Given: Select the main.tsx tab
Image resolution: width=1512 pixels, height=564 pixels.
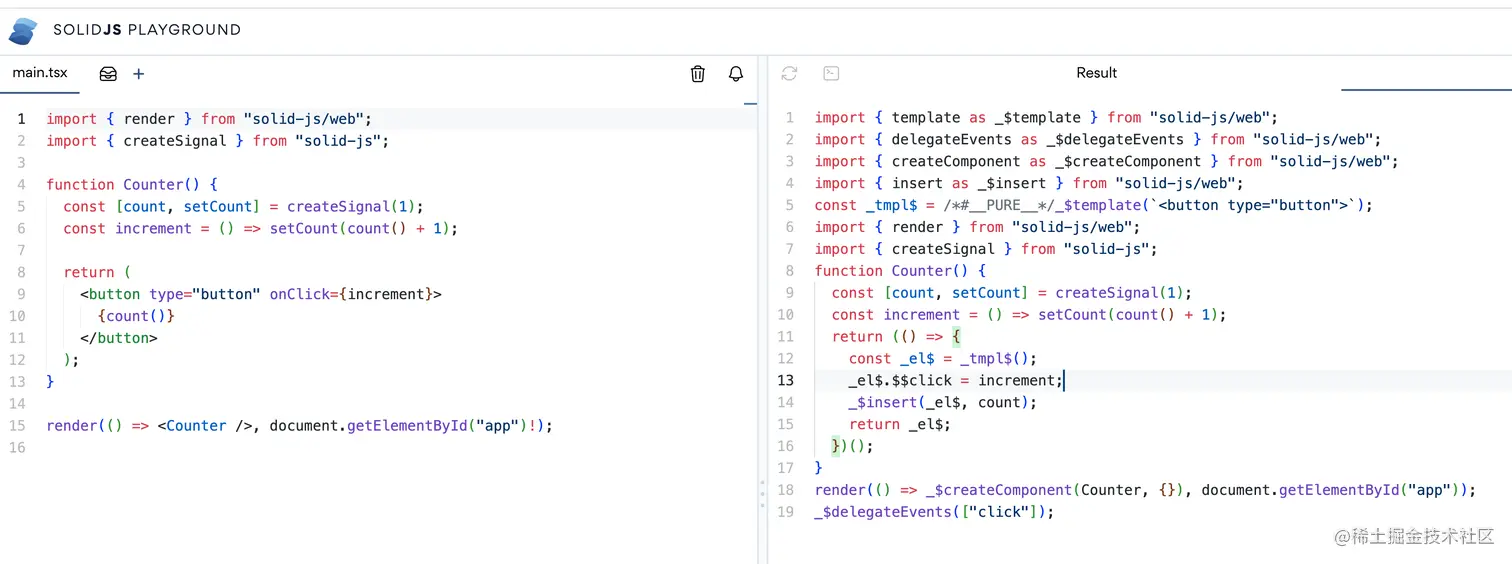Looking at the screenshot, I should coord(40,73).
